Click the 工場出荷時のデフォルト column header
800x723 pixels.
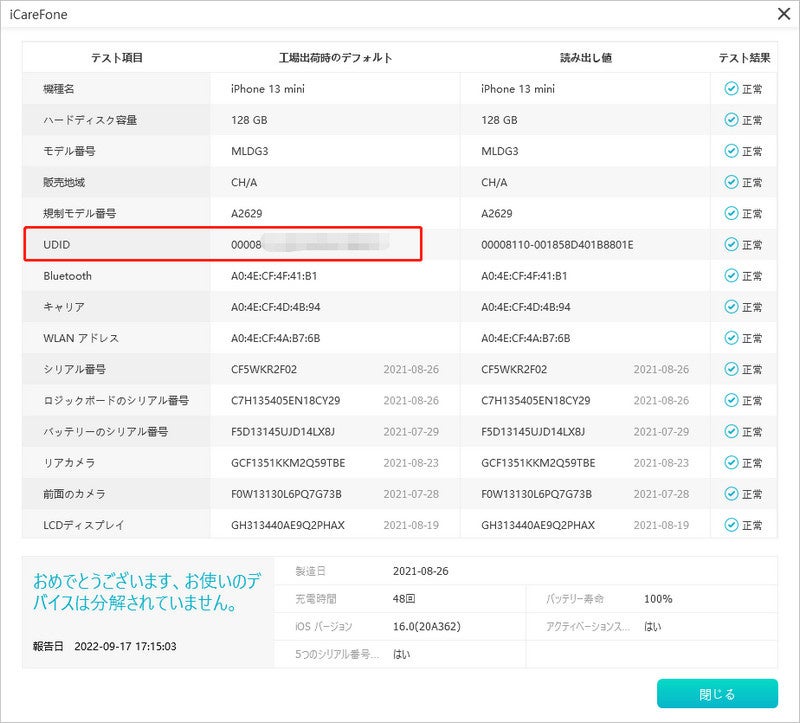click(x=335, y=58)
